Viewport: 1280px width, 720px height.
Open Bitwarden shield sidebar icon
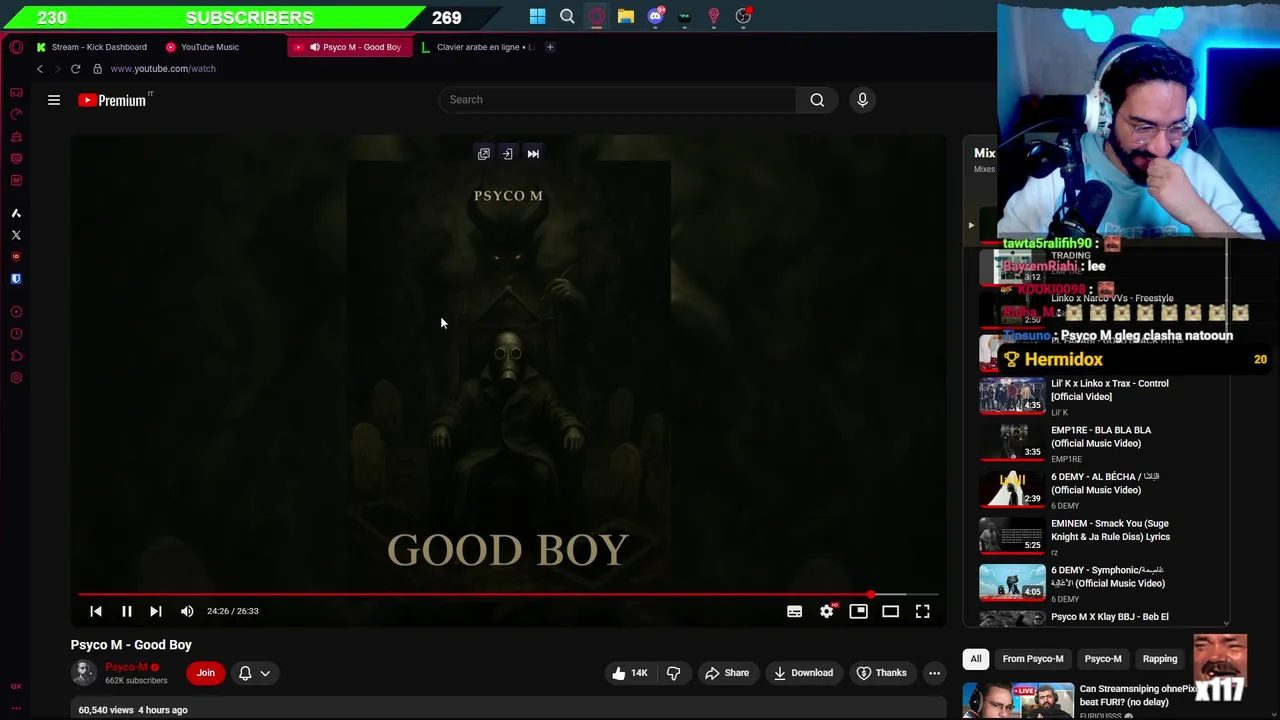16,279
